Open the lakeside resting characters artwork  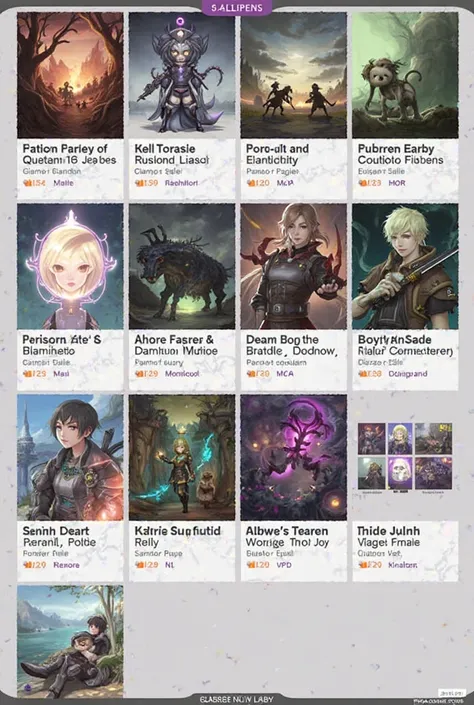pyautogui.click(x=70, y=641)
